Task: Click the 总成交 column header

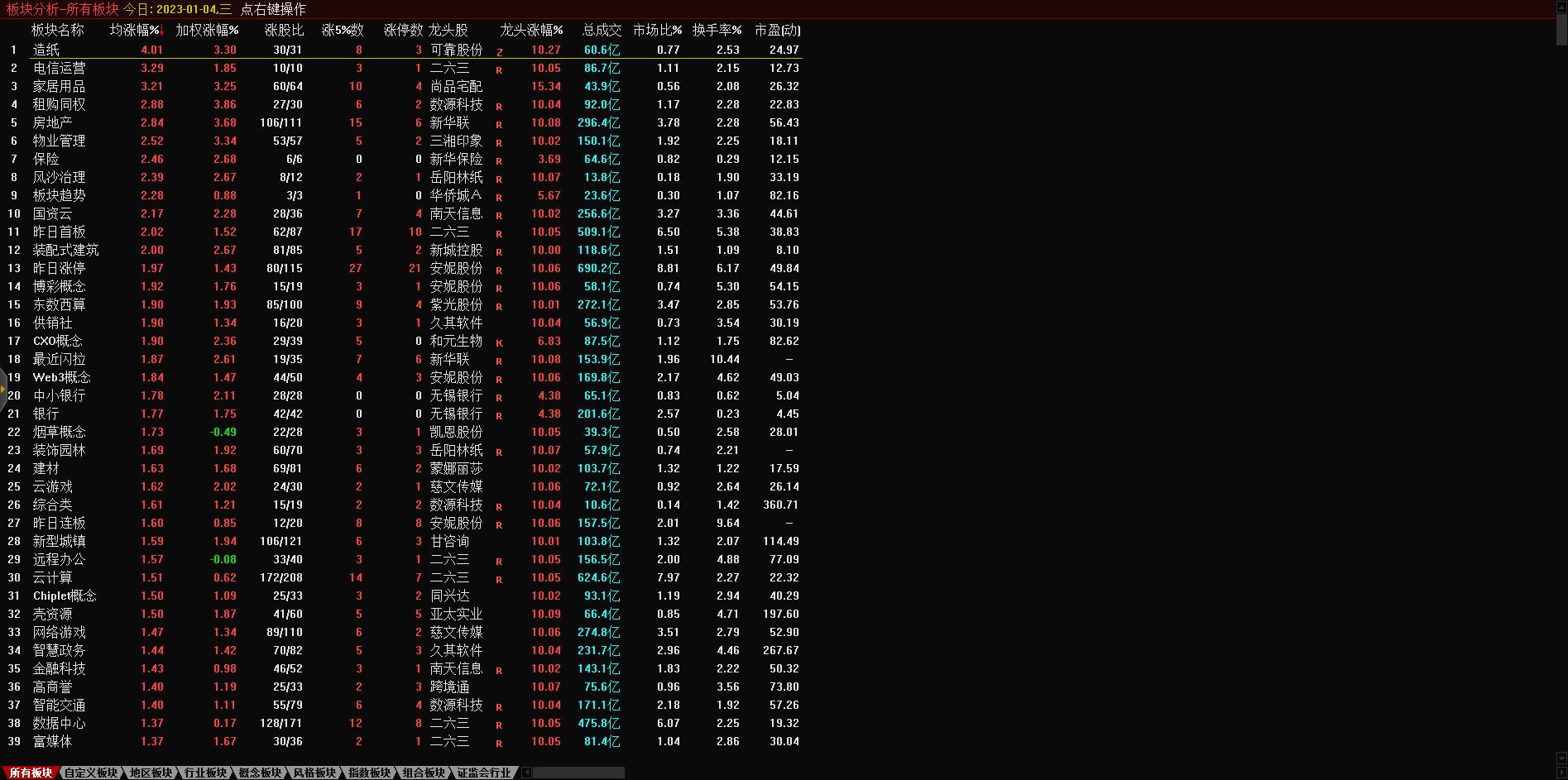Action: click(x=602, y=30)
